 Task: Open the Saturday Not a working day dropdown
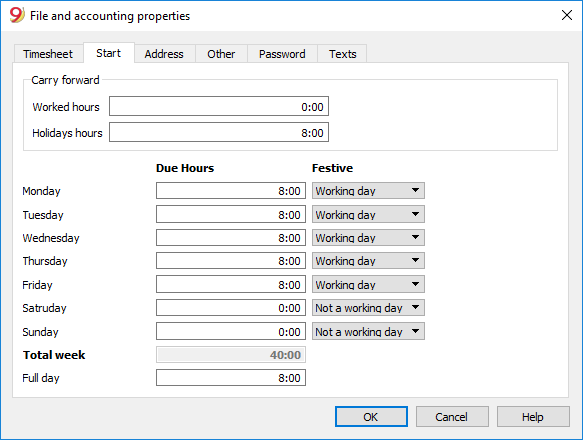pos(368,308)
